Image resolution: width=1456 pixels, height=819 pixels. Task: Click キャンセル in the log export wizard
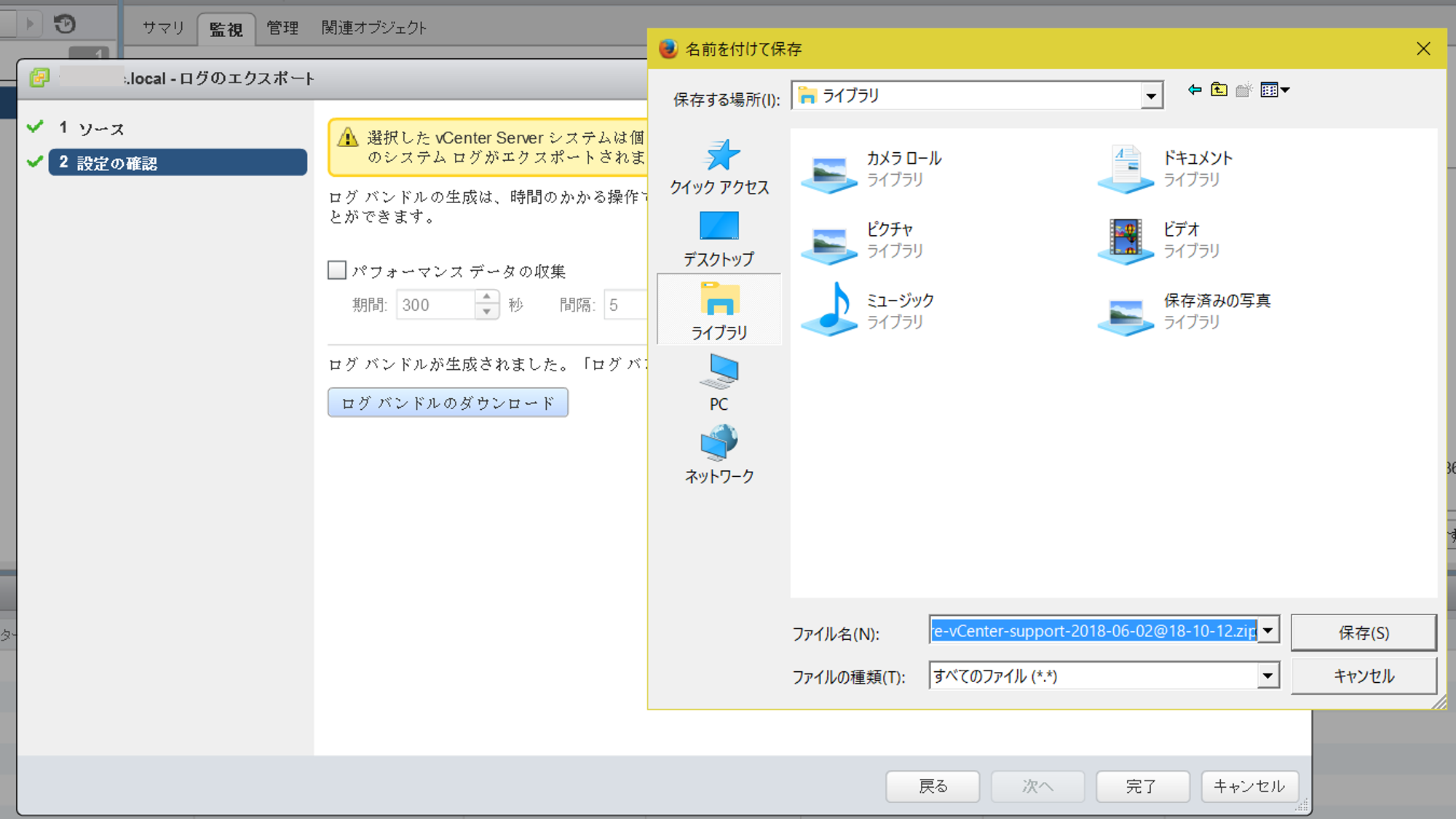(x=1249, y=786)
